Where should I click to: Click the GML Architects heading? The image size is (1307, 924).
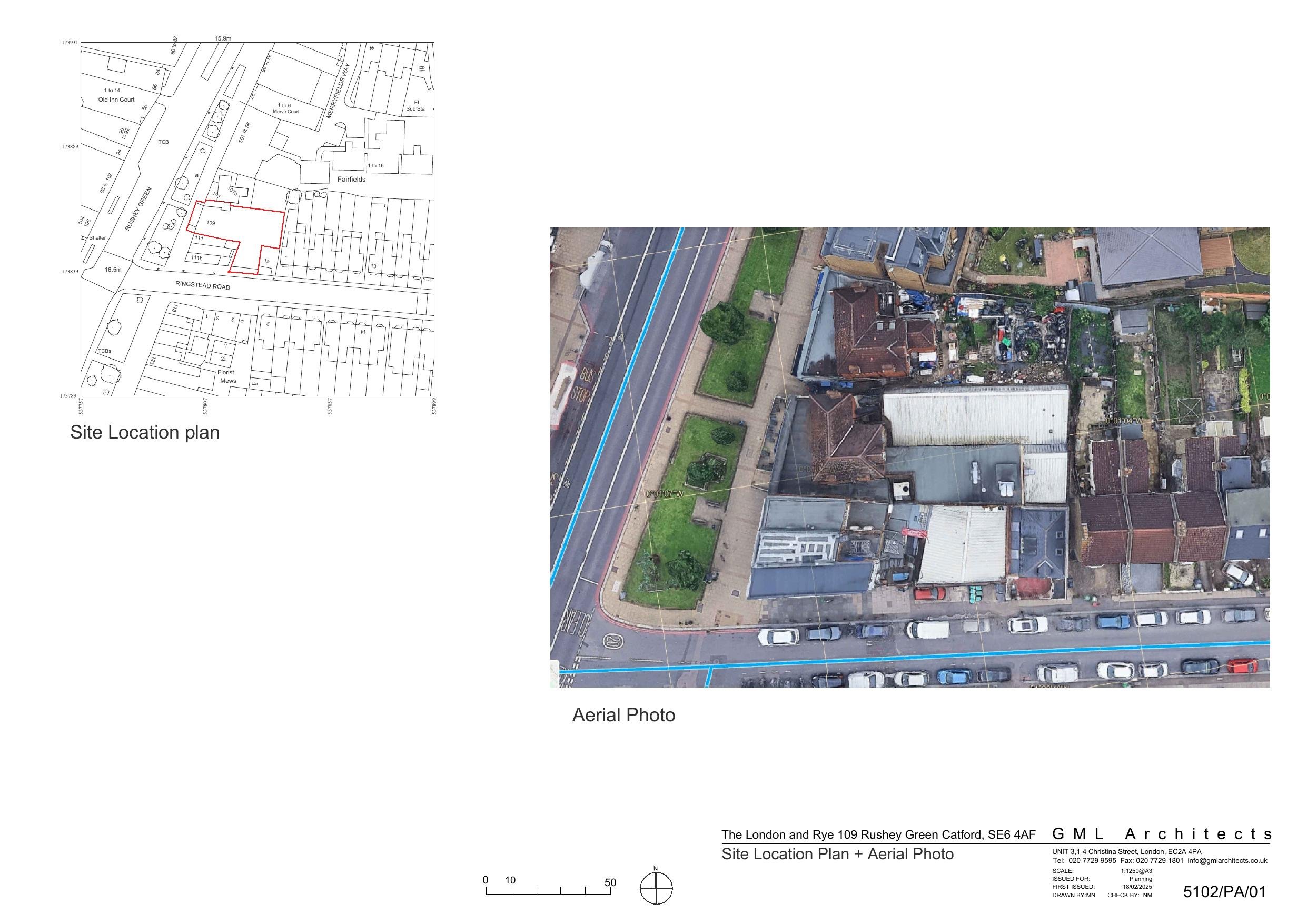pyautogui.click(x=1161, y=834)
